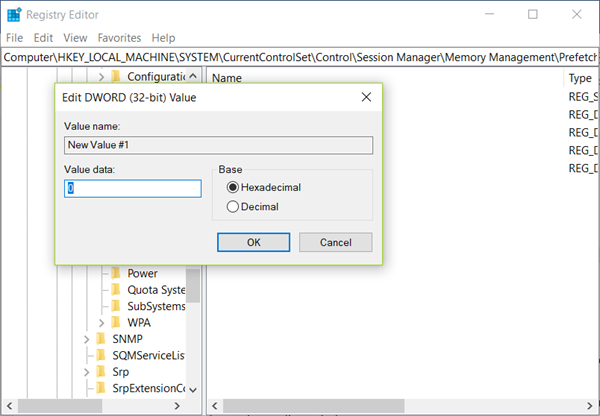Screen dimensions: 600x416
Task: Confirm the DWORD value with OK
Action: [x=253, y=242]
